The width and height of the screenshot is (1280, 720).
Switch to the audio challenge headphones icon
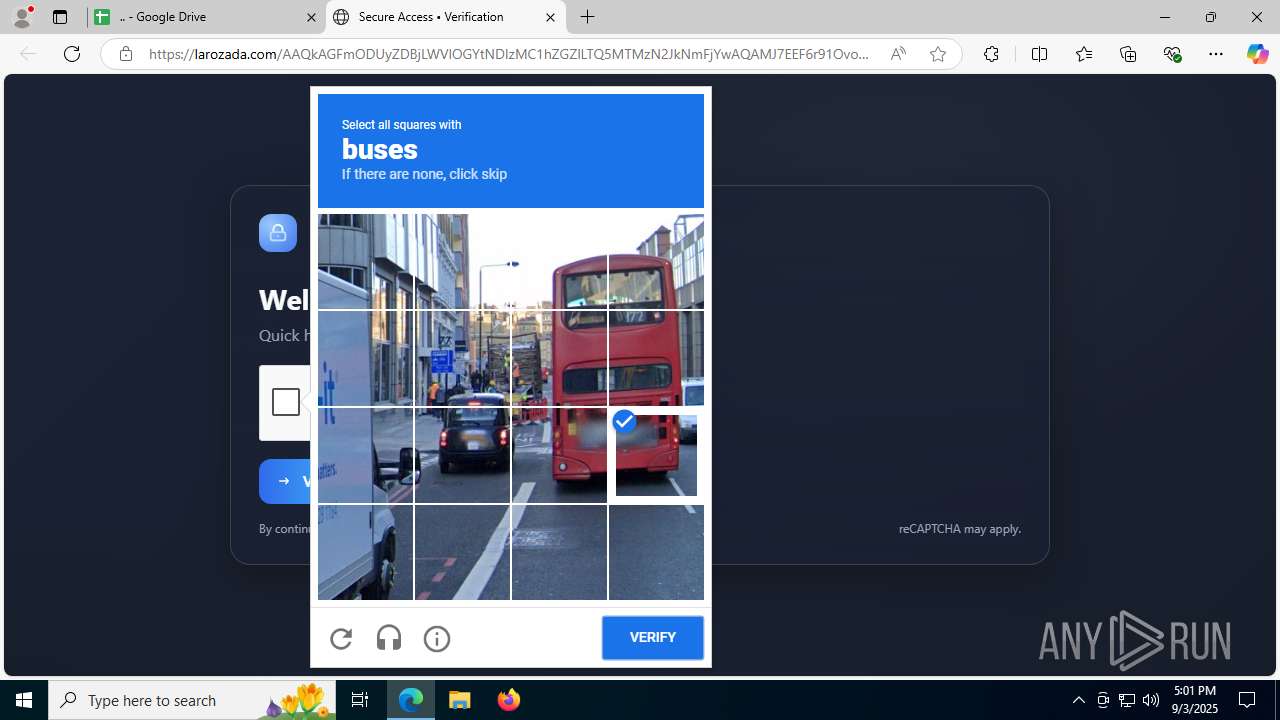point(389,638)
